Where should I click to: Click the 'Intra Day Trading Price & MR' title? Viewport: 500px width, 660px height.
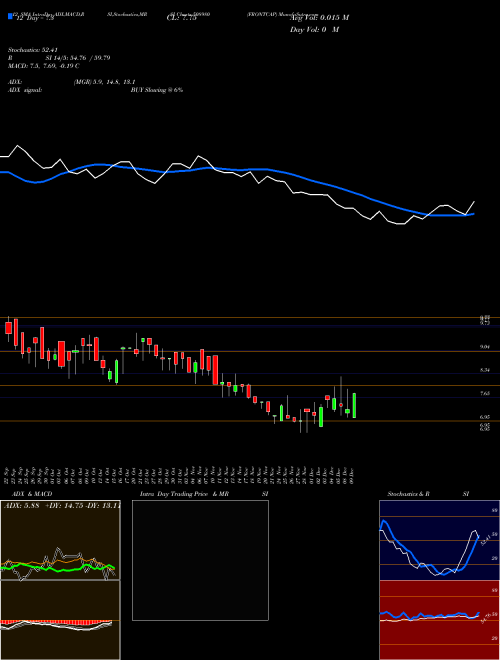point(185,494)
